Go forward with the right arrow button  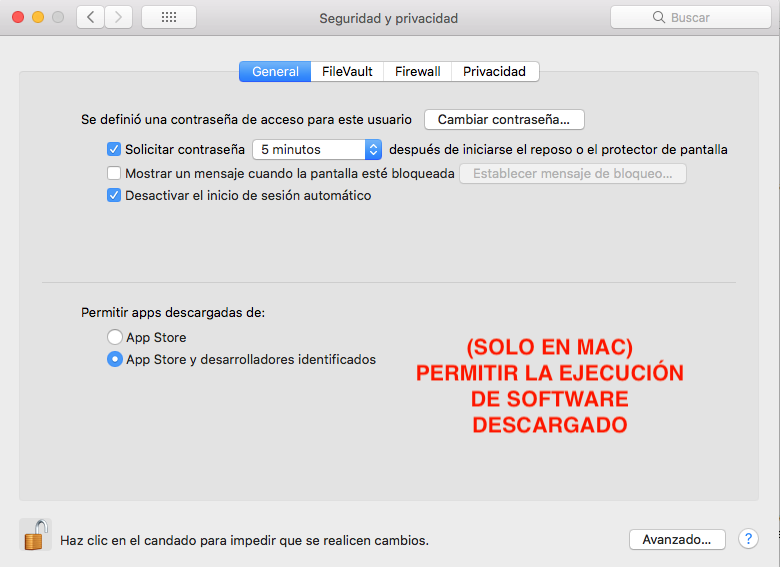tap(118, 17)
